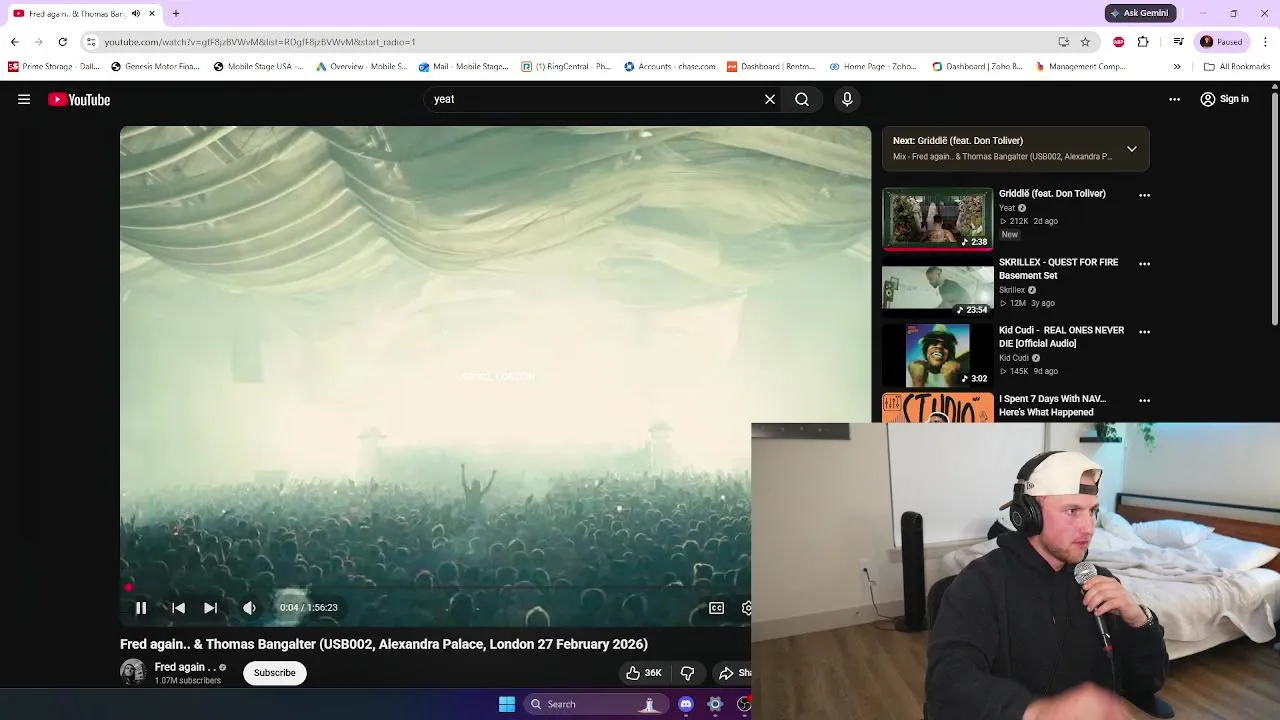Open Home Page - Zoho bookmark
The height and width of the screenshot is (720, 1280).
coord(873,67)
